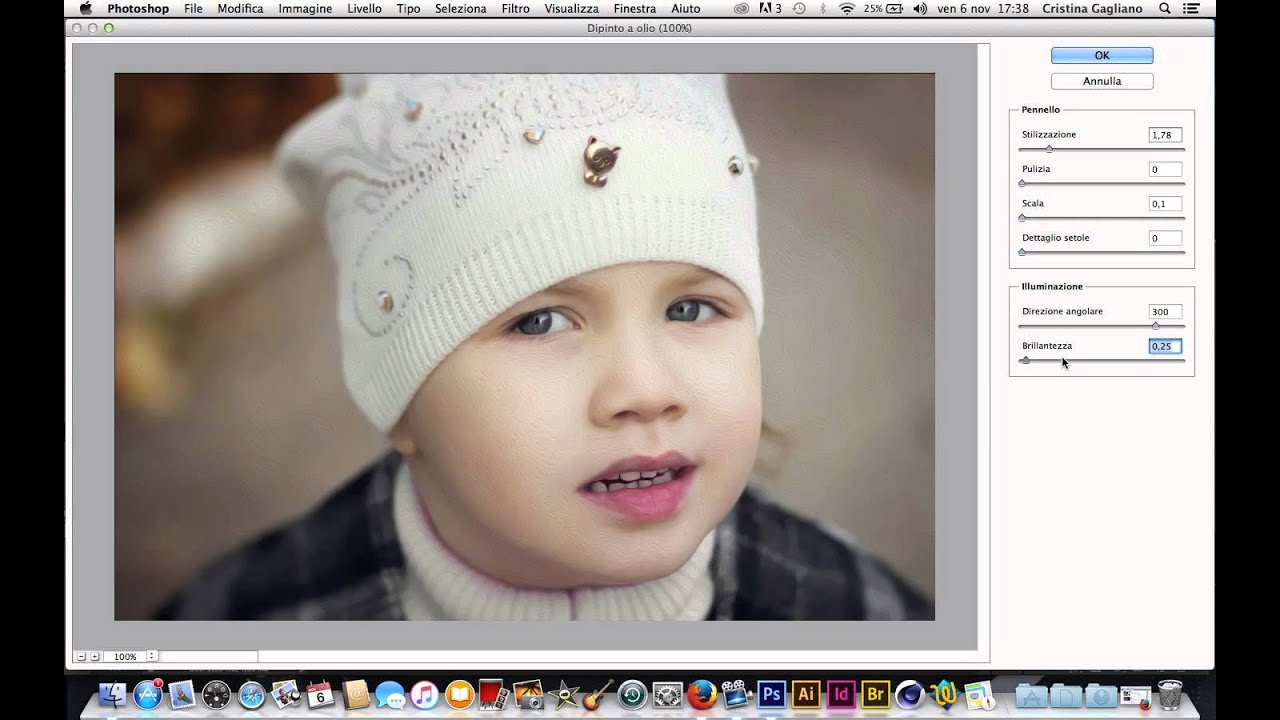Open iTunes from the dock
This screenshot has height=720, width=1280.
tap(424, 694)
